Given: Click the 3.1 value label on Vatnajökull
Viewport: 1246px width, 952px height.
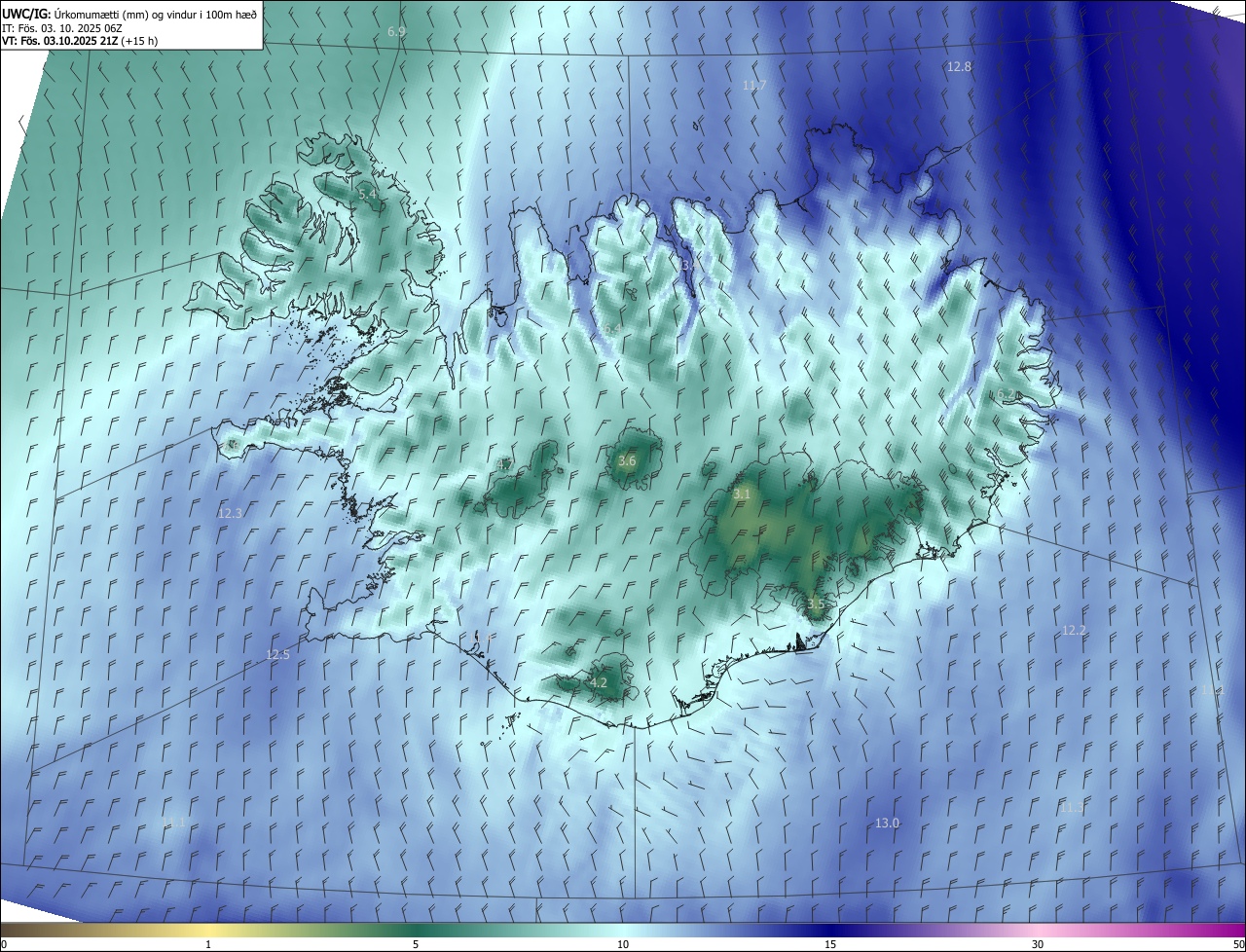Looking at the screenshot, I should (x=742, y=494).
